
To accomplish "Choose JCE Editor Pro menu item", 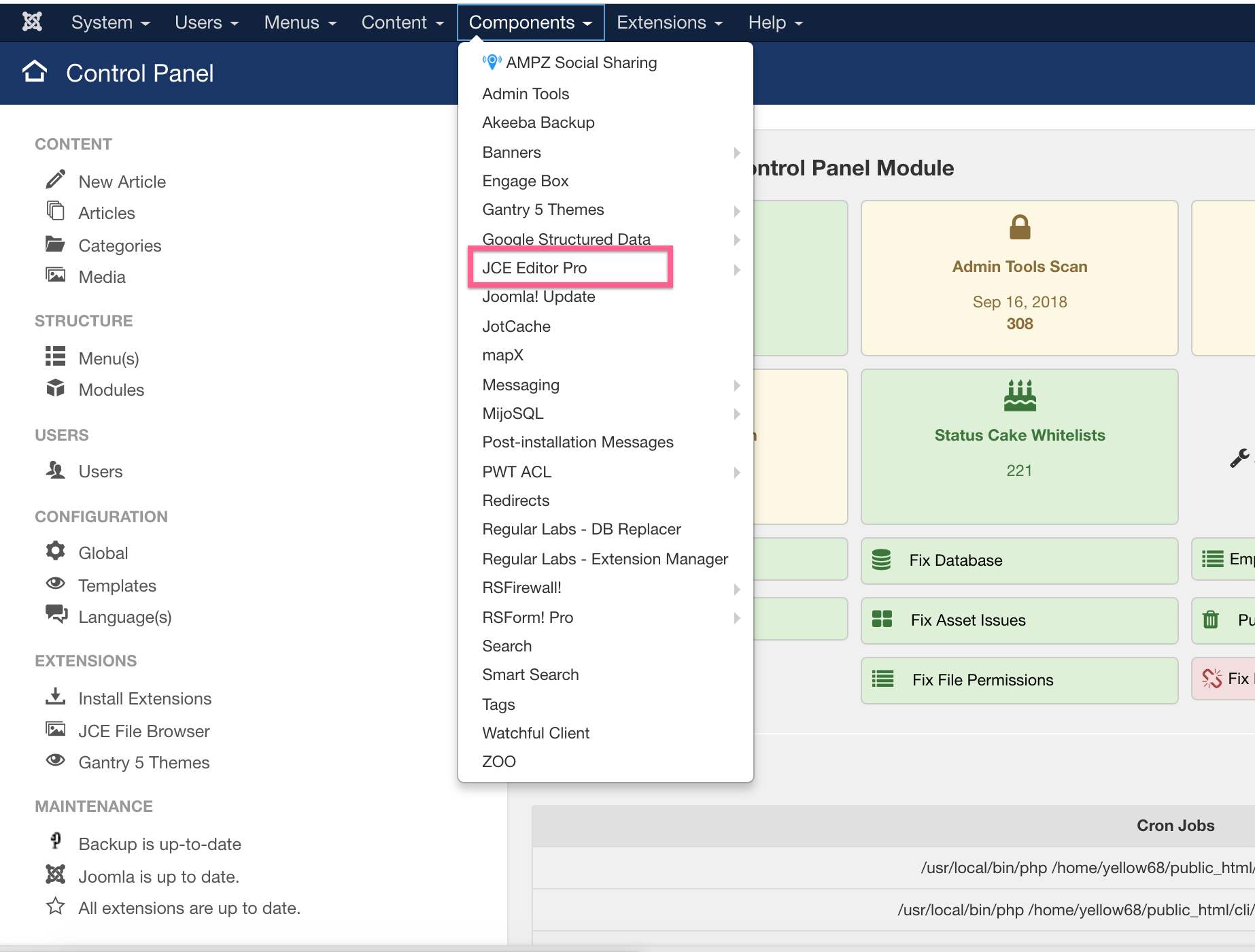I will click(x=534, y=268).
